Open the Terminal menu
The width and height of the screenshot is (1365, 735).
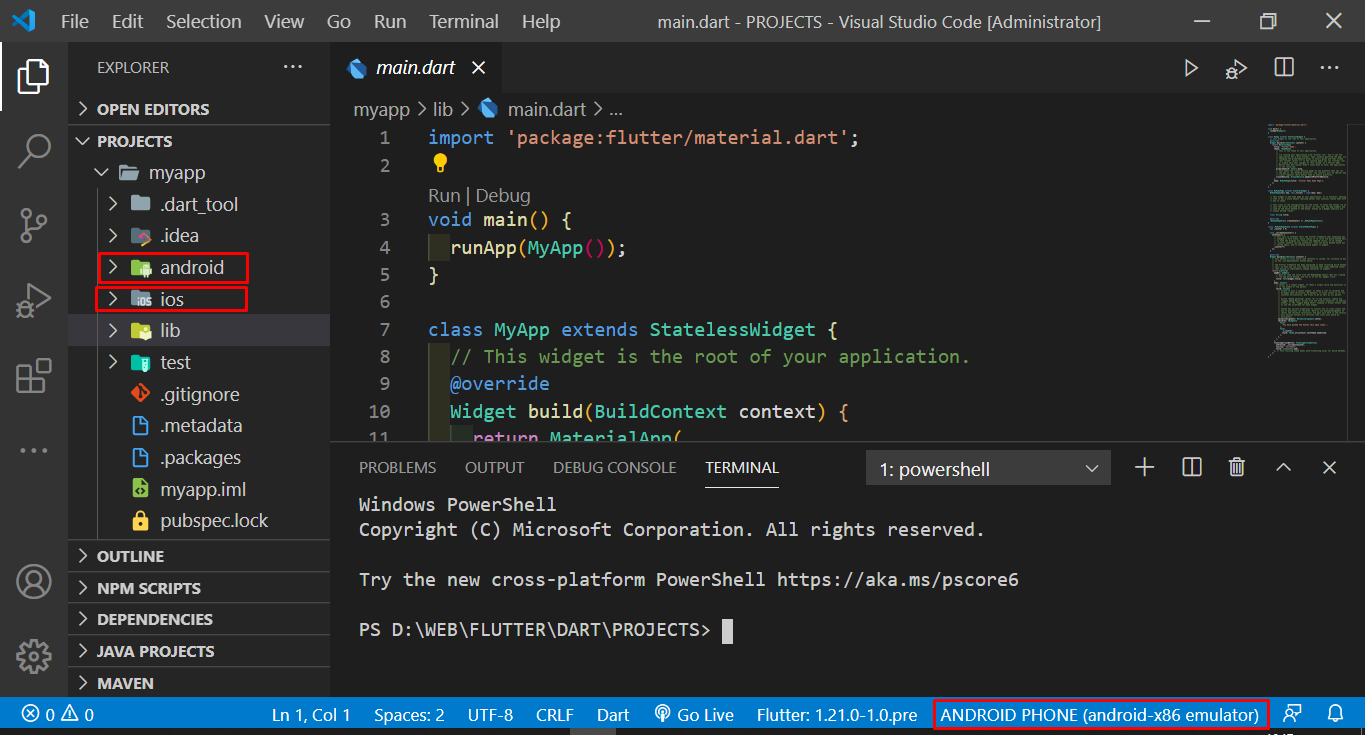[464, 21]
